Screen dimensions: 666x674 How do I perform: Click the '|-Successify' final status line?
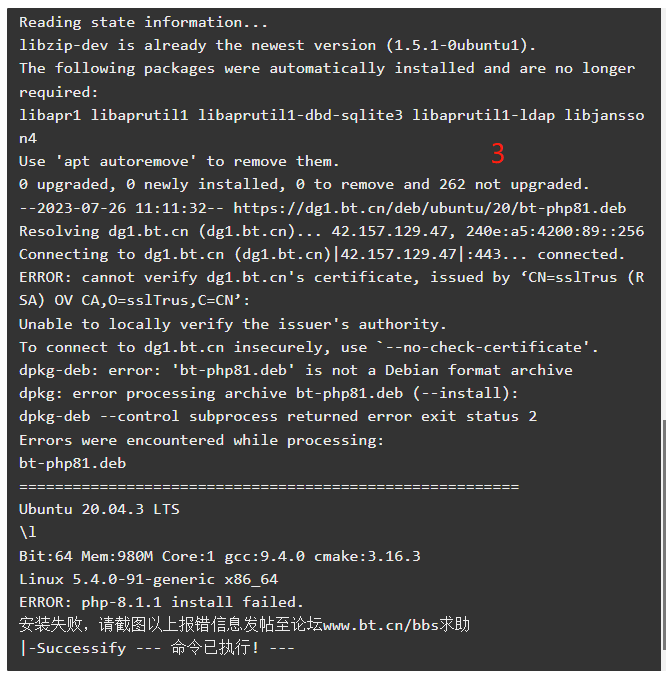coord(157,648)
